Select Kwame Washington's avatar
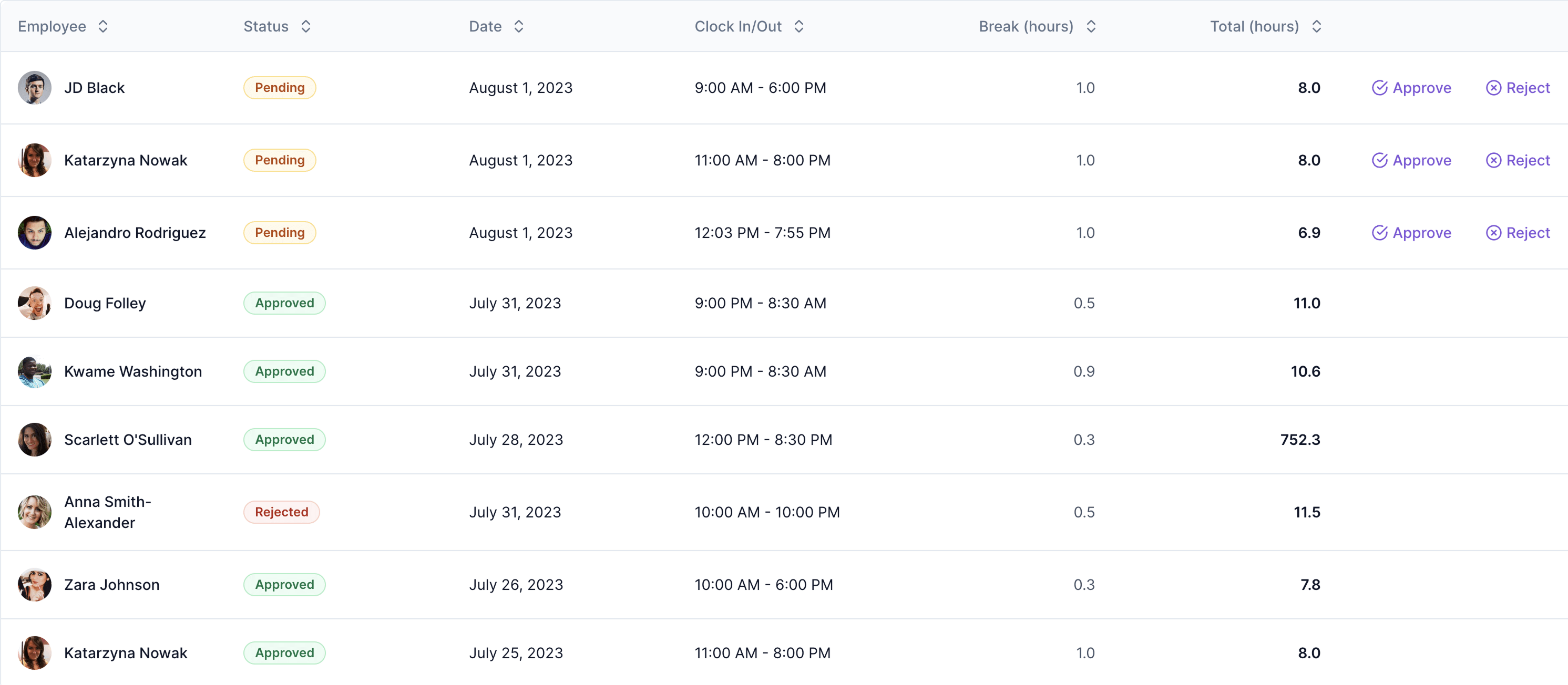 [35, 371]
